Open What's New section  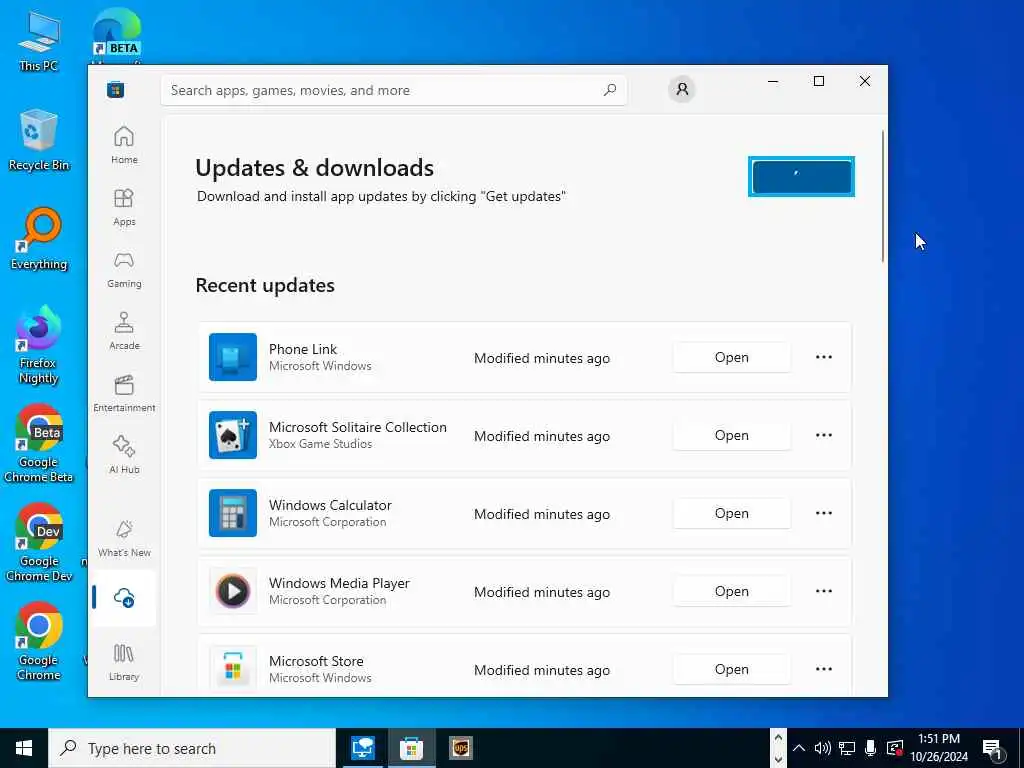point(124,538)
